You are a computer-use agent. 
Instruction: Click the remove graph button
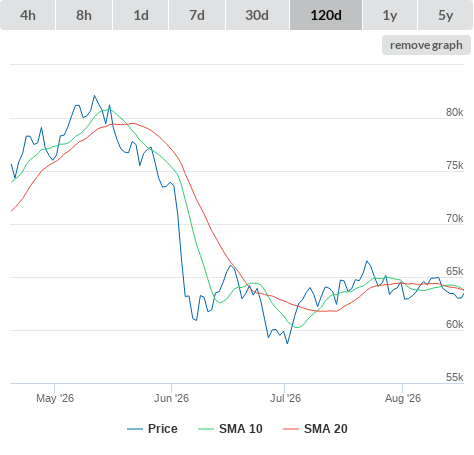click(426, 45)
